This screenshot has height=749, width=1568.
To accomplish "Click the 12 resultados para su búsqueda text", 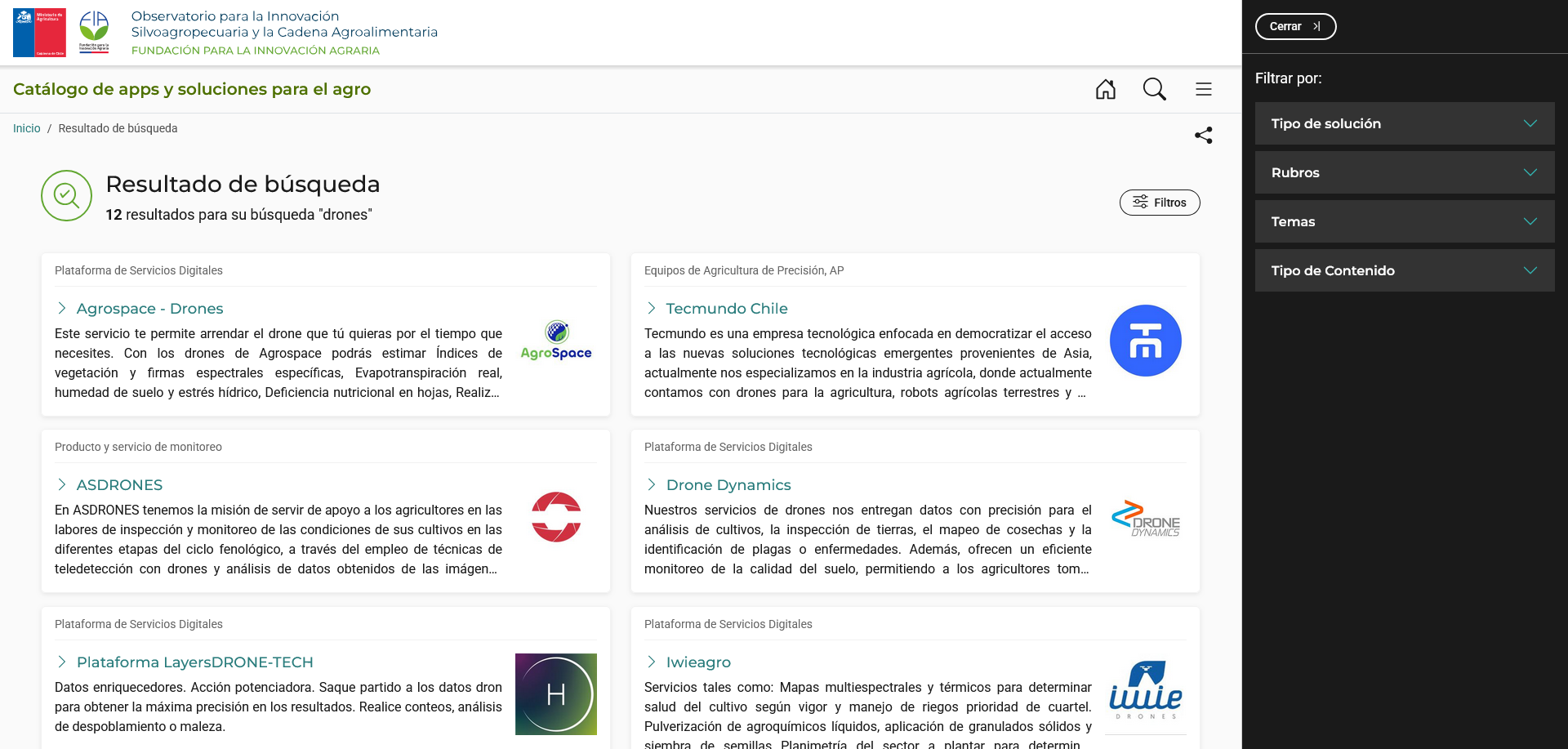I will [238, 215].
